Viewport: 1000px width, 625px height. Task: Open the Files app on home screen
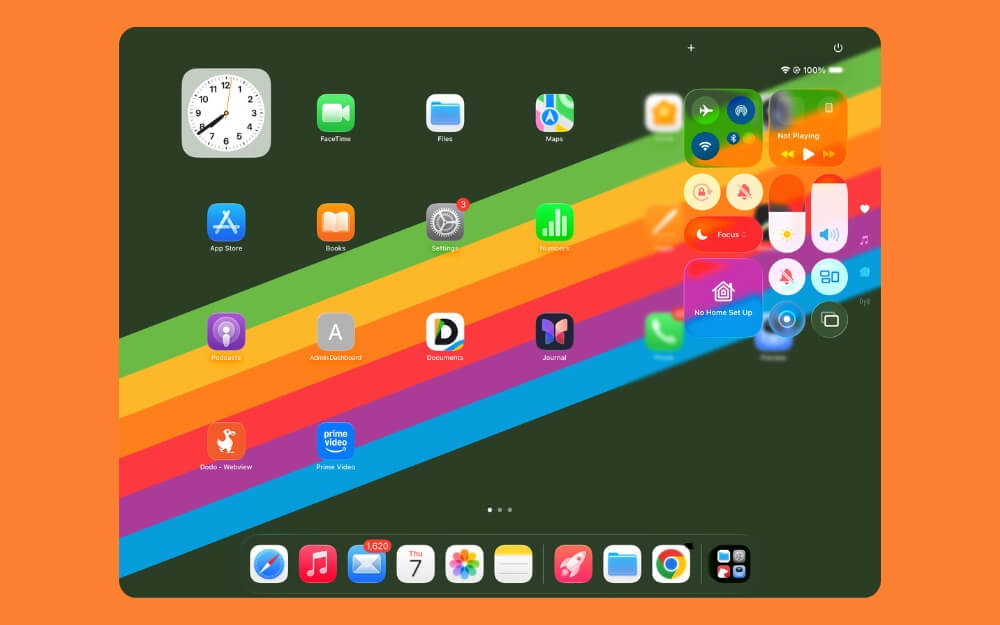click(445, 113)
